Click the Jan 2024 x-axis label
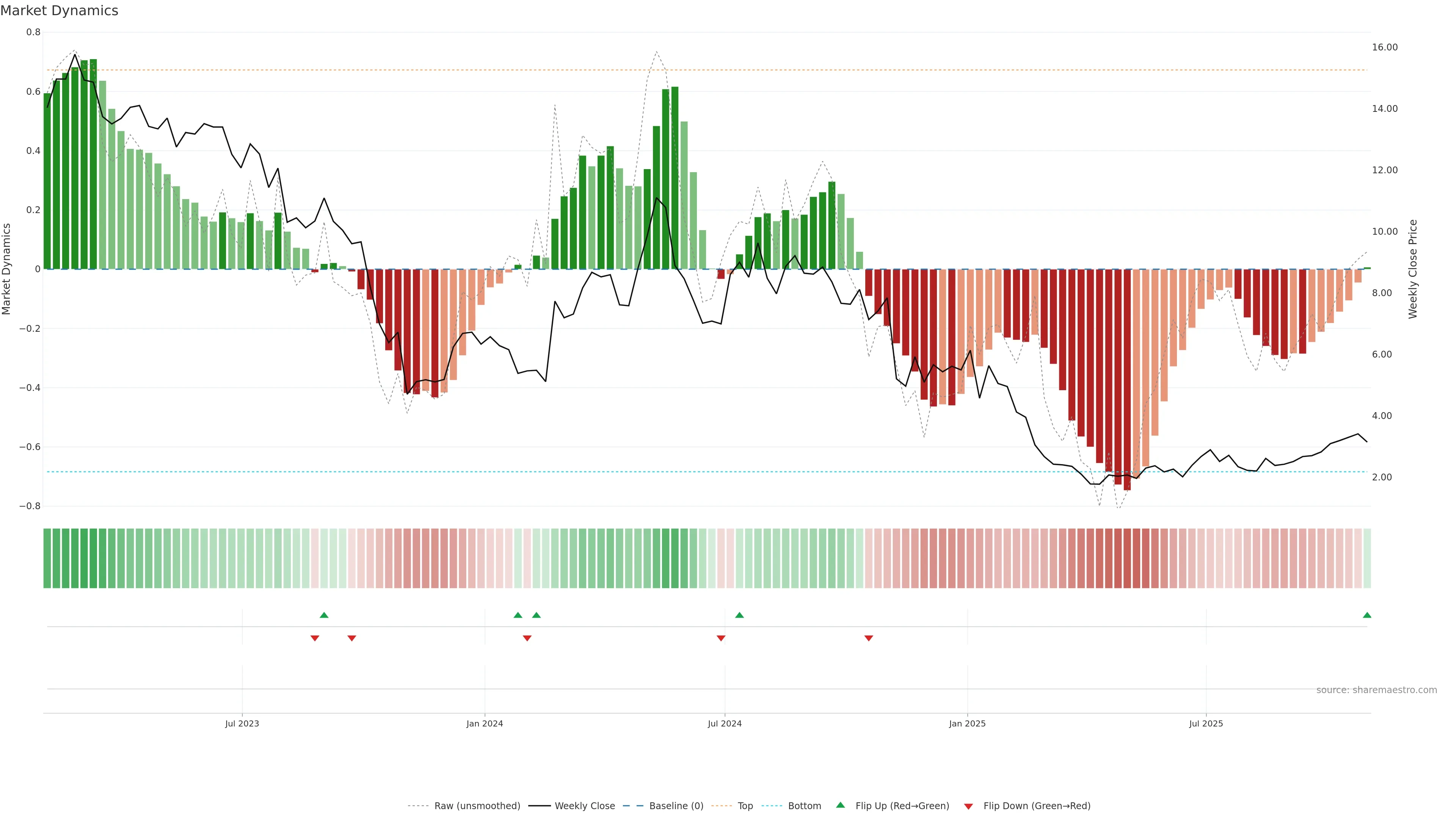Screen dimensions: 1456x819 click(485, 723)
